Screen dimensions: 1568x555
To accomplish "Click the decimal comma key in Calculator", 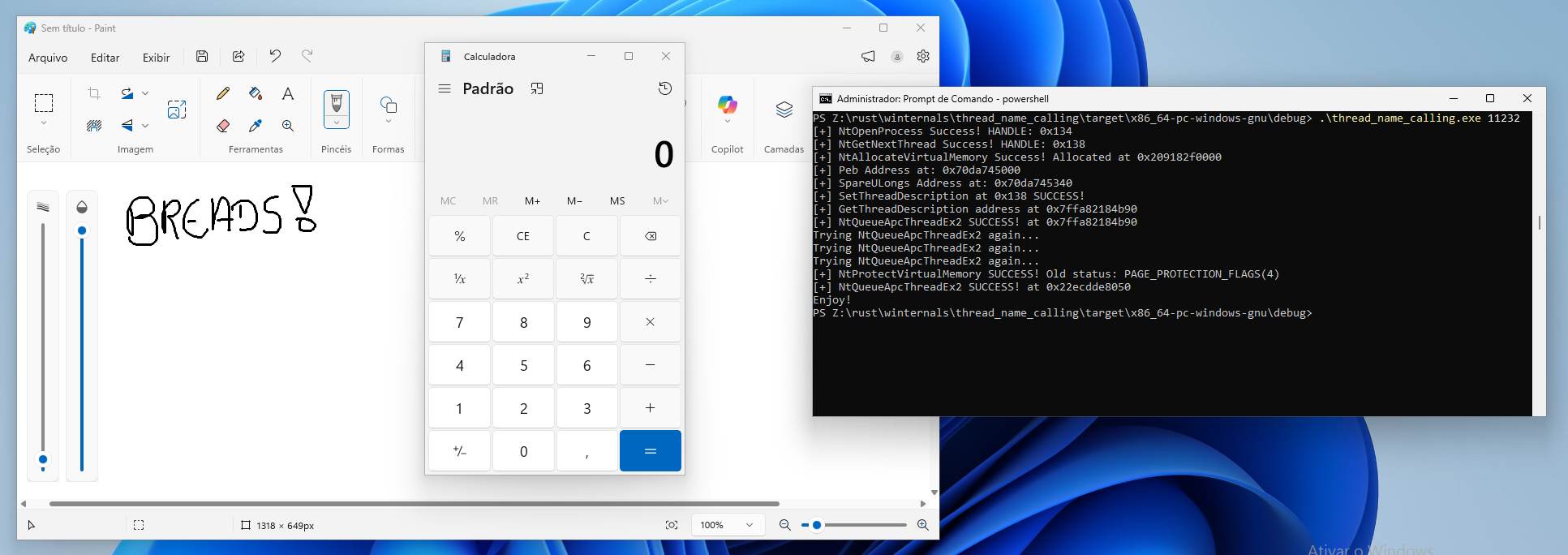I will [586, 451].
